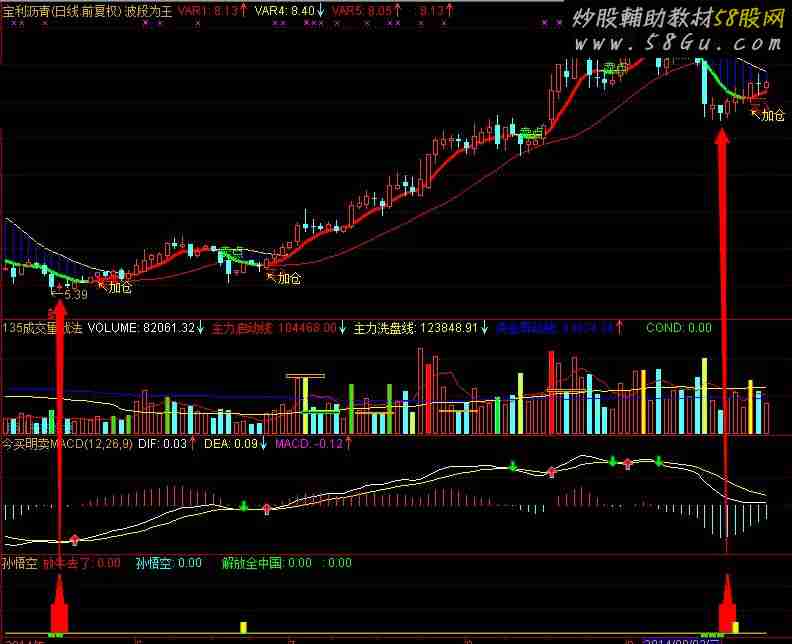Select the VAR4: 8.40 indicator value
Image resolution: width=792 pixels, height=644 pixels.
(290, 11)
